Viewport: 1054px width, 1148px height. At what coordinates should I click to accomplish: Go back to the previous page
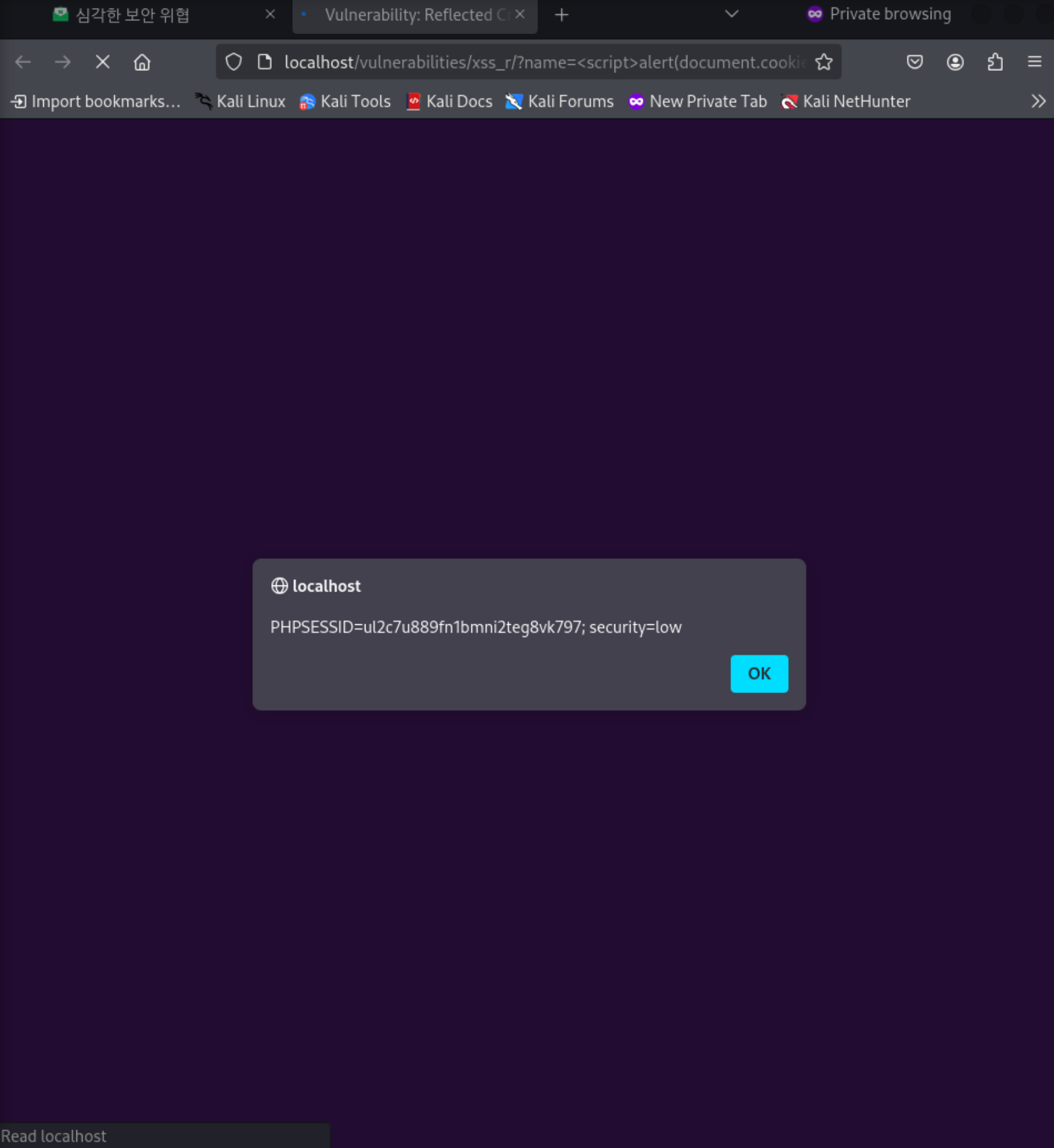[x=23, y=62]
